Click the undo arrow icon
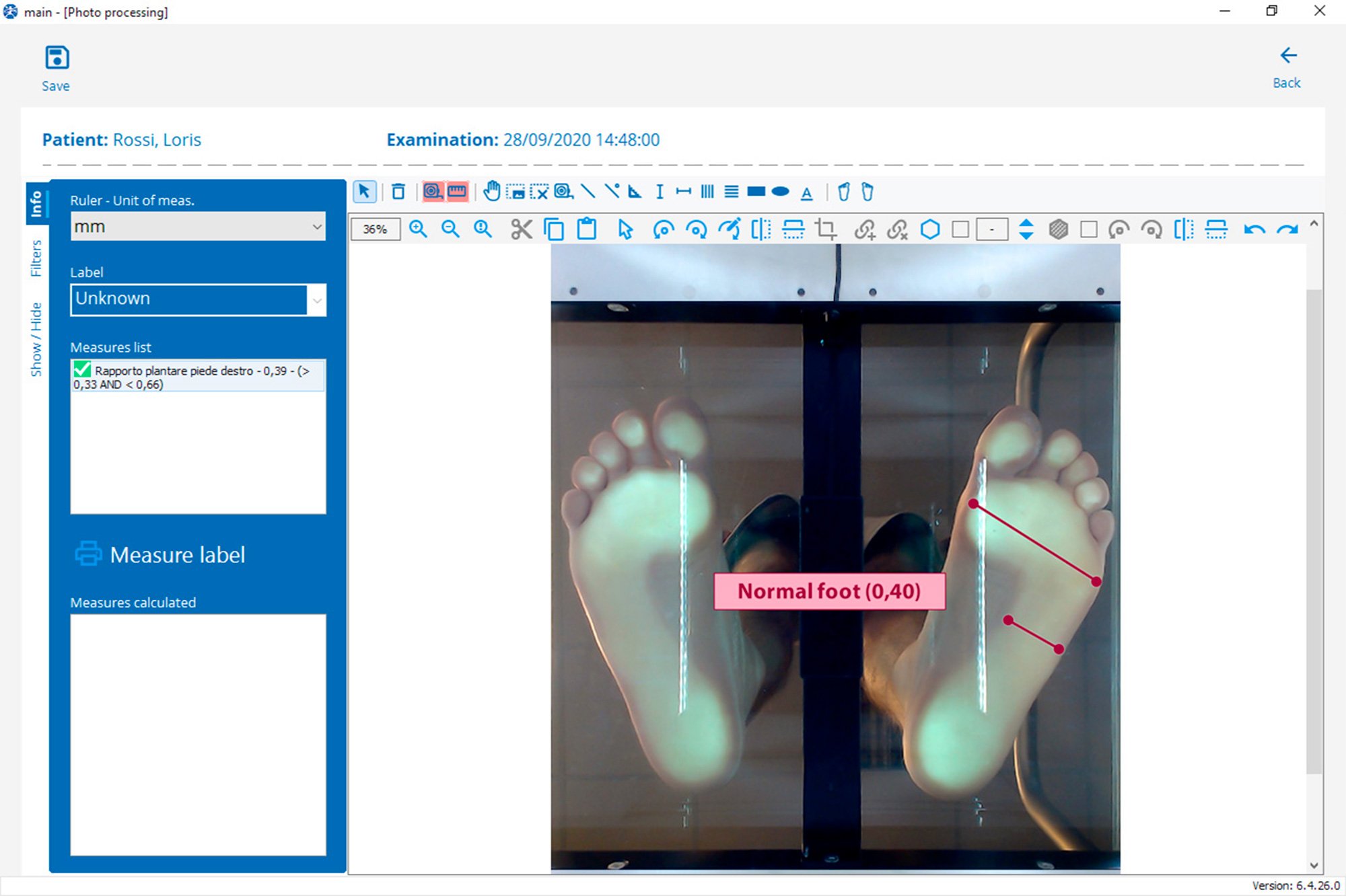The image size is (1346, 896). click(1254, 229)
